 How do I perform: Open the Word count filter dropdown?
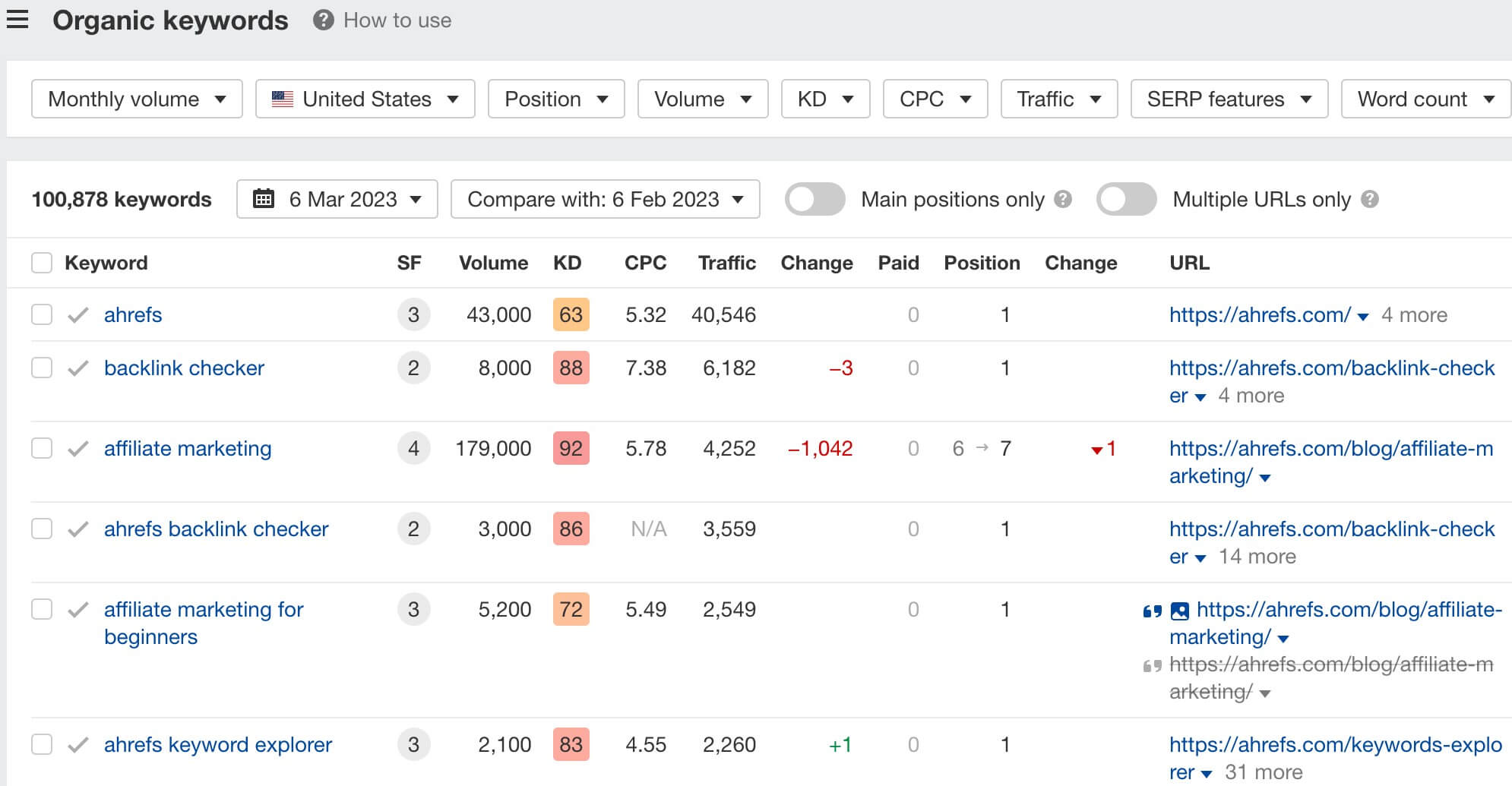1425,99
